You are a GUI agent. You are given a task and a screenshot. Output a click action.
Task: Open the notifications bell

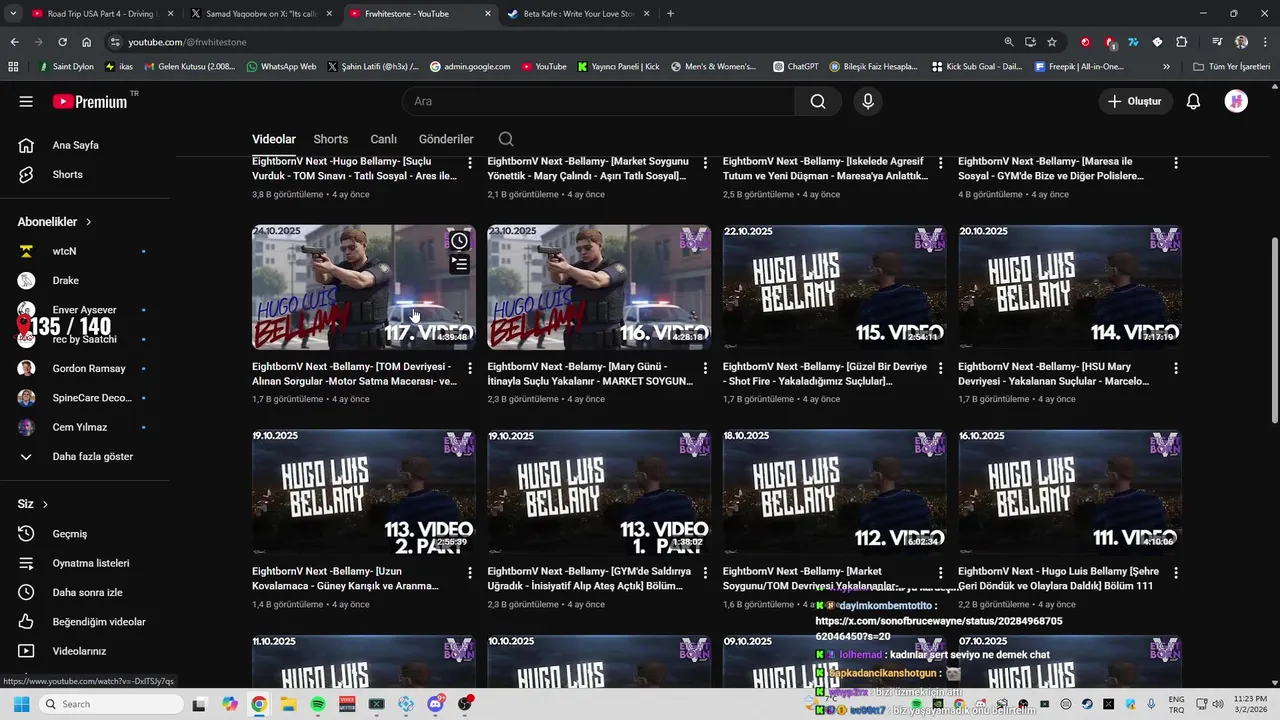pos(1193,101)
